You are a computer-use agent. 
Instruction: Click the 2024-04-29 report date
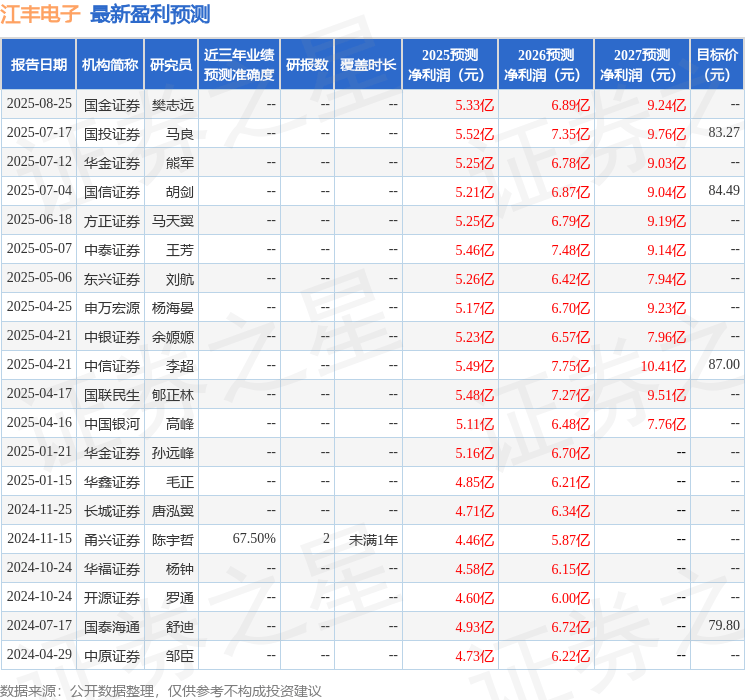39,654
